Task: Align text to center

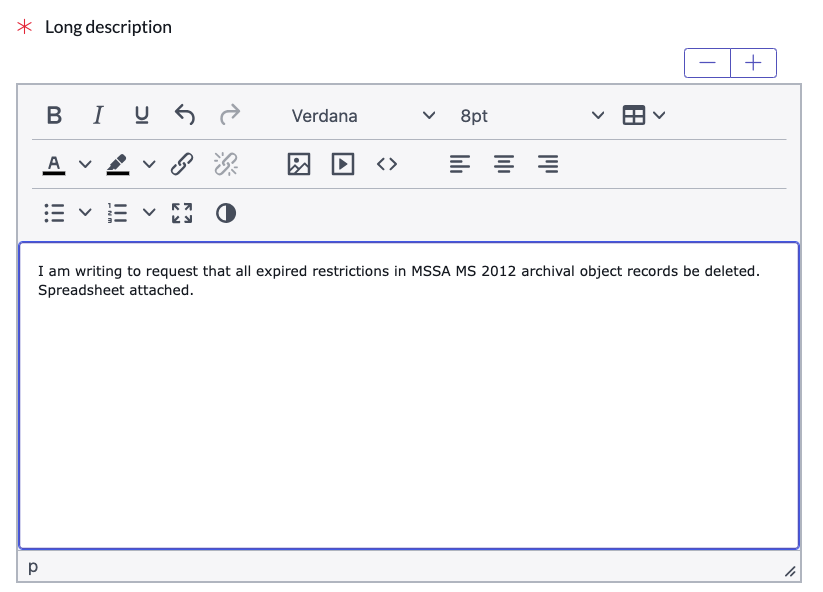Action: (504, 164)
